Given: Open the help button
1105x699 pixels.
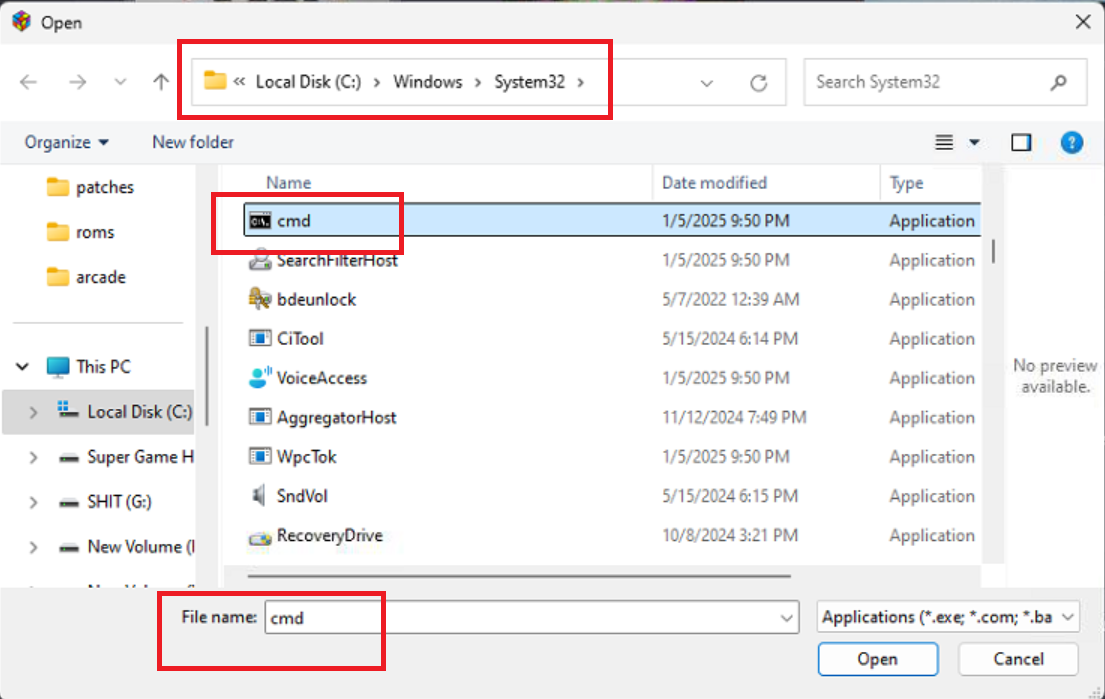Looking at the screenshot, I should [1072, 142].
